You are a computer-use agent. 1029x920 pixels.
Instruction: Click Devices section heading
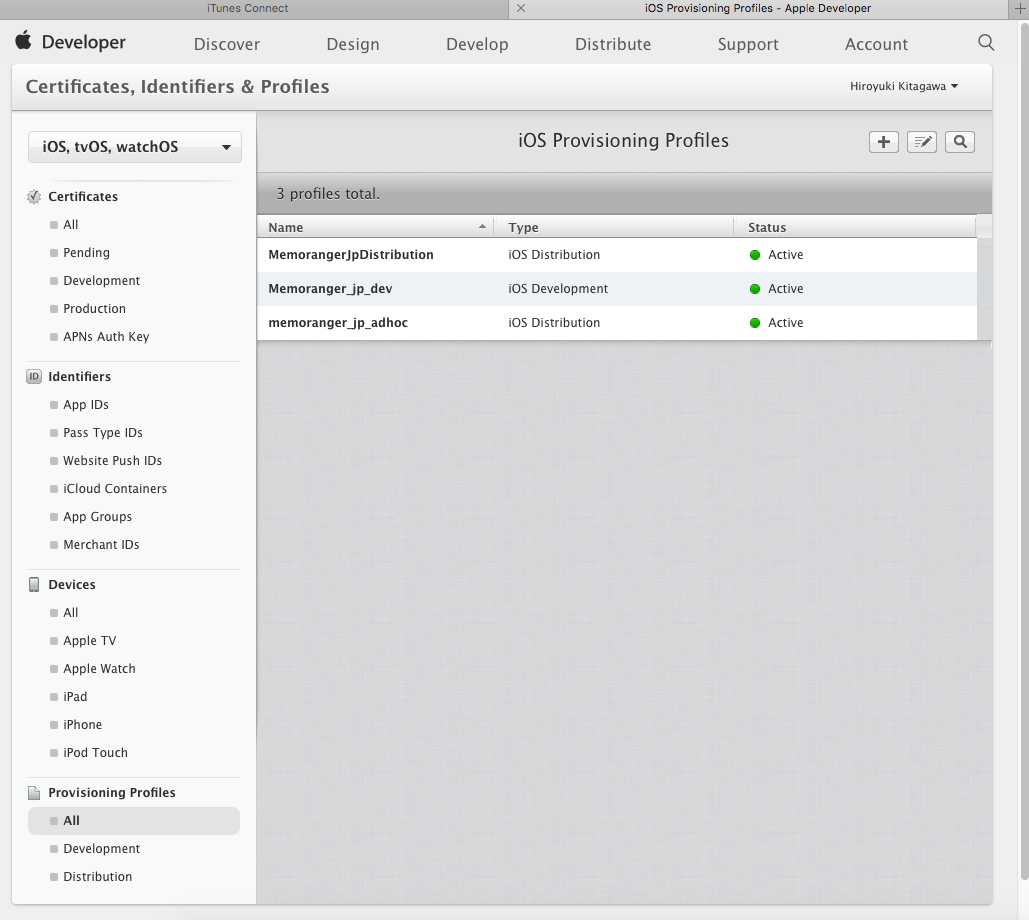click(72, 584)
